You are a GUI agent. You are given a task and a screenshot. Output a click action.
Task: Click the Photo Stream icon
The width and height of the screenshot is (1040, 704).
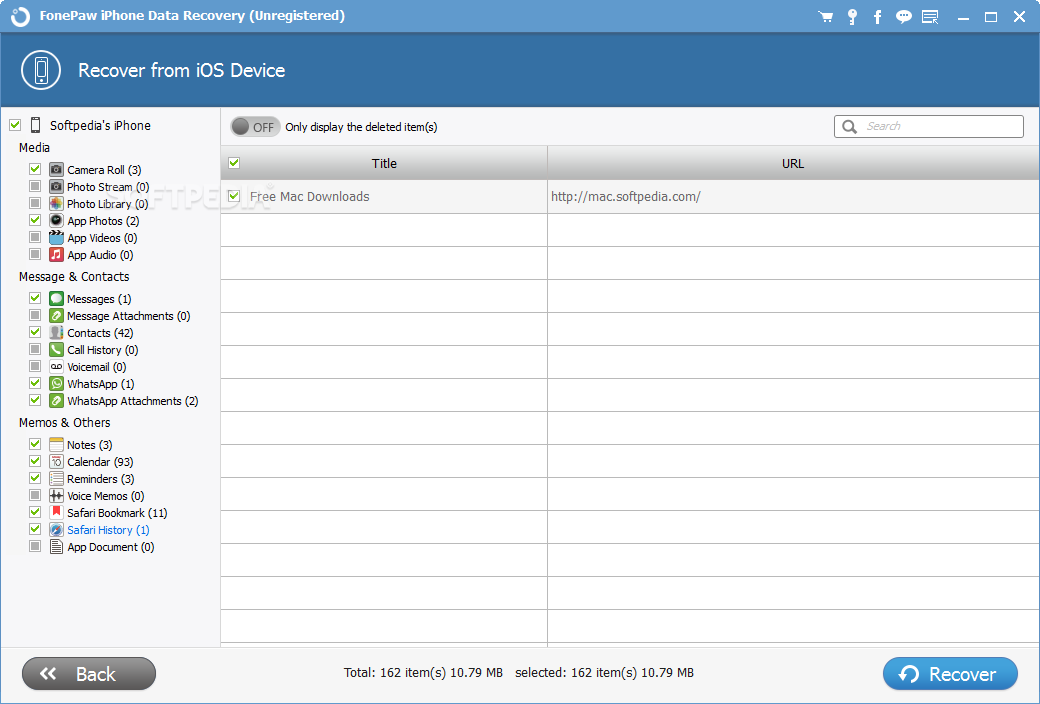point(56,186)
